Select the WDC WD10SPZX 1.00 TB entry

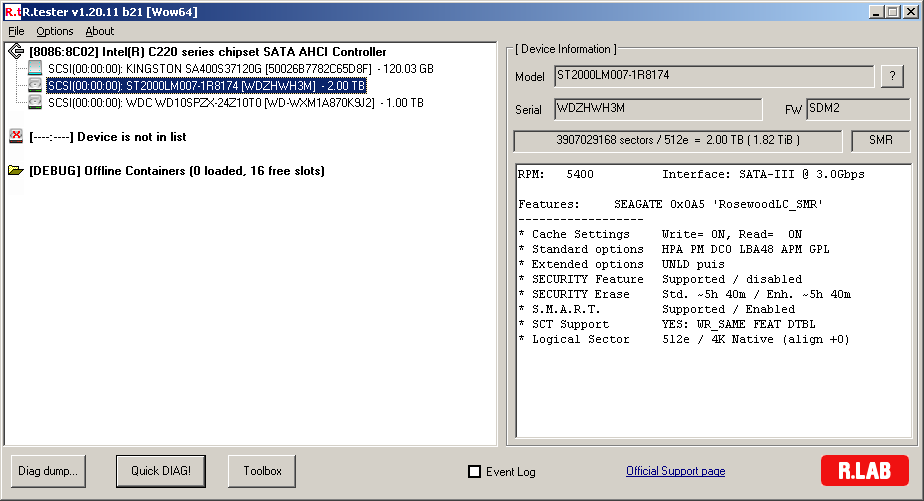click(x=235, y=102)
